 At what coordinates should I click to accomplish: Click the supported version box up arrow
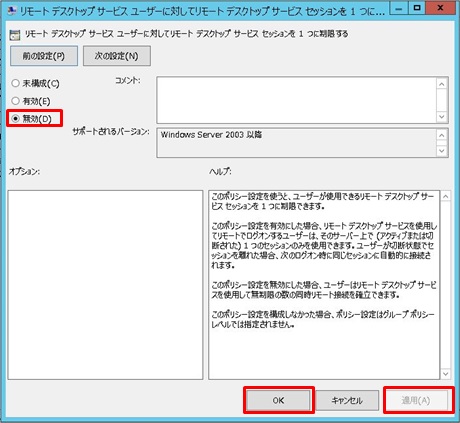click(x=442, y=135)
